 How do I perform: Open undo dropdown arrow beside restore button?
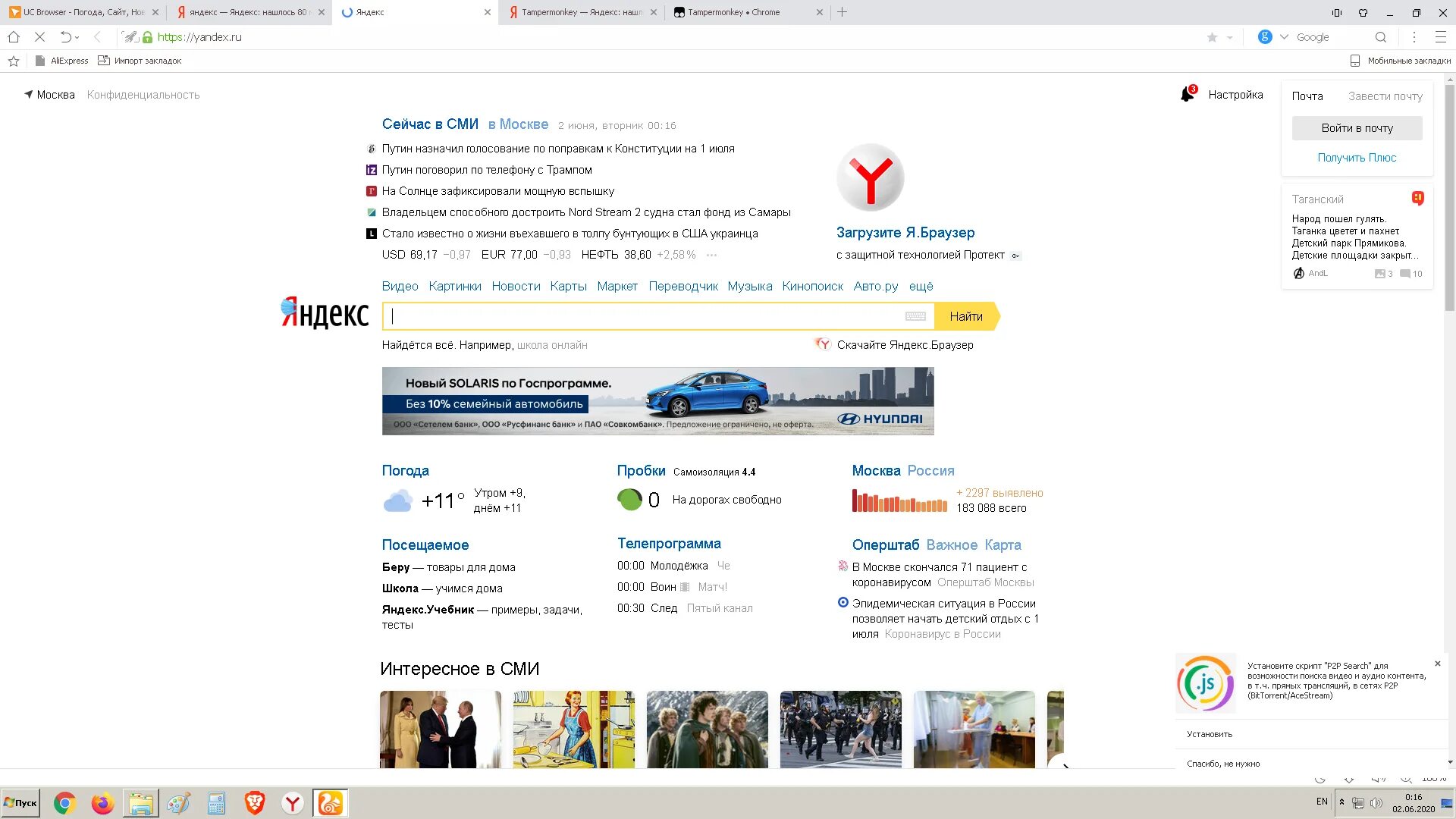77,37
